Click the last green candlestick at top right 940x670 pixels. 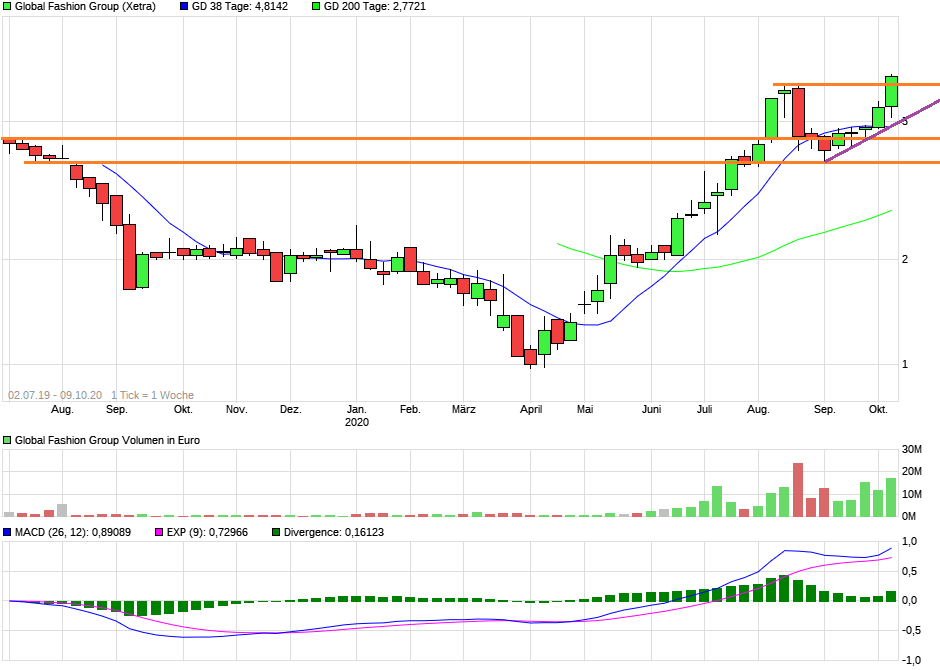tap(891, 92)
